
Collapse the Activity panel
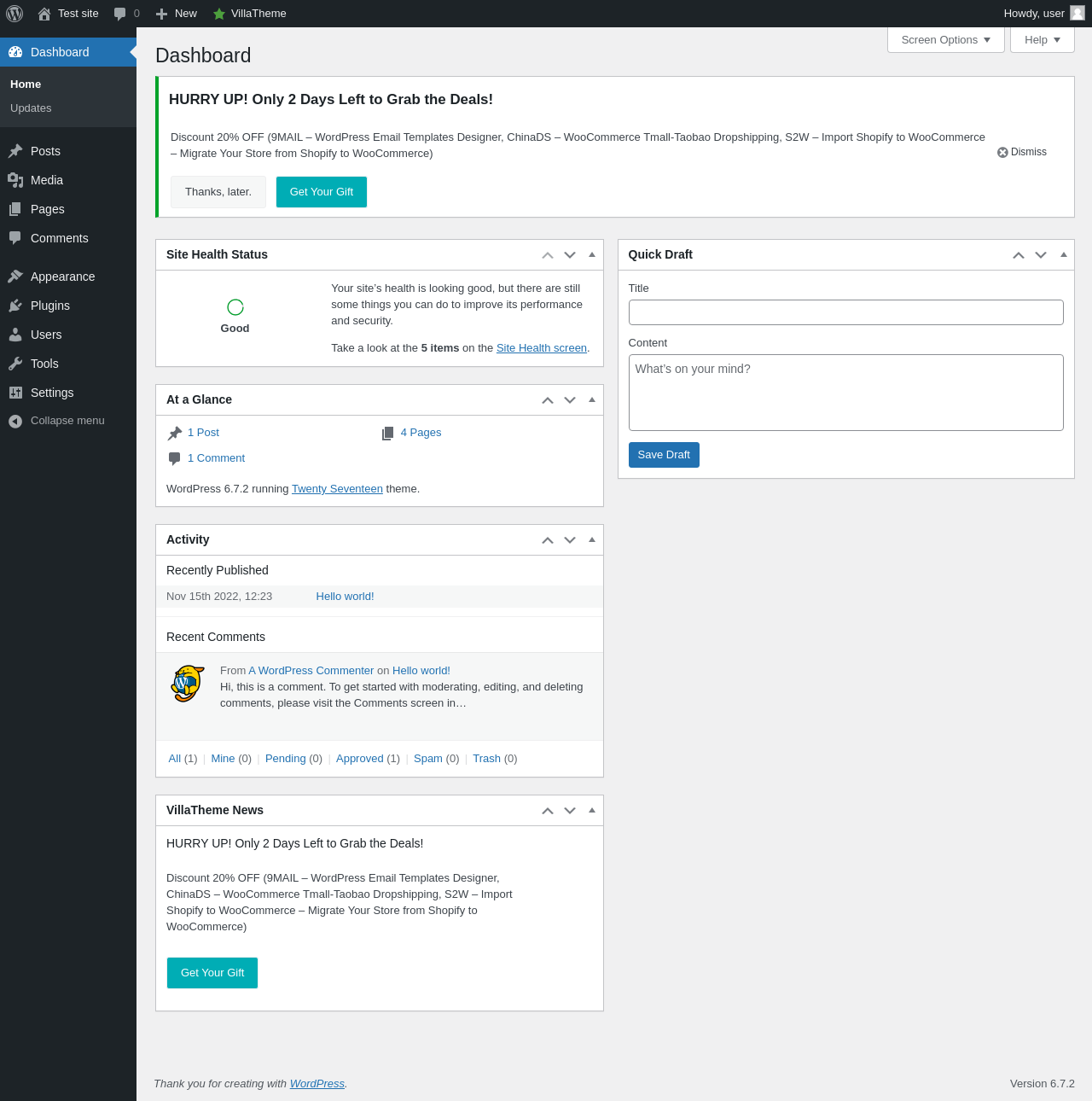click(592, 539)
